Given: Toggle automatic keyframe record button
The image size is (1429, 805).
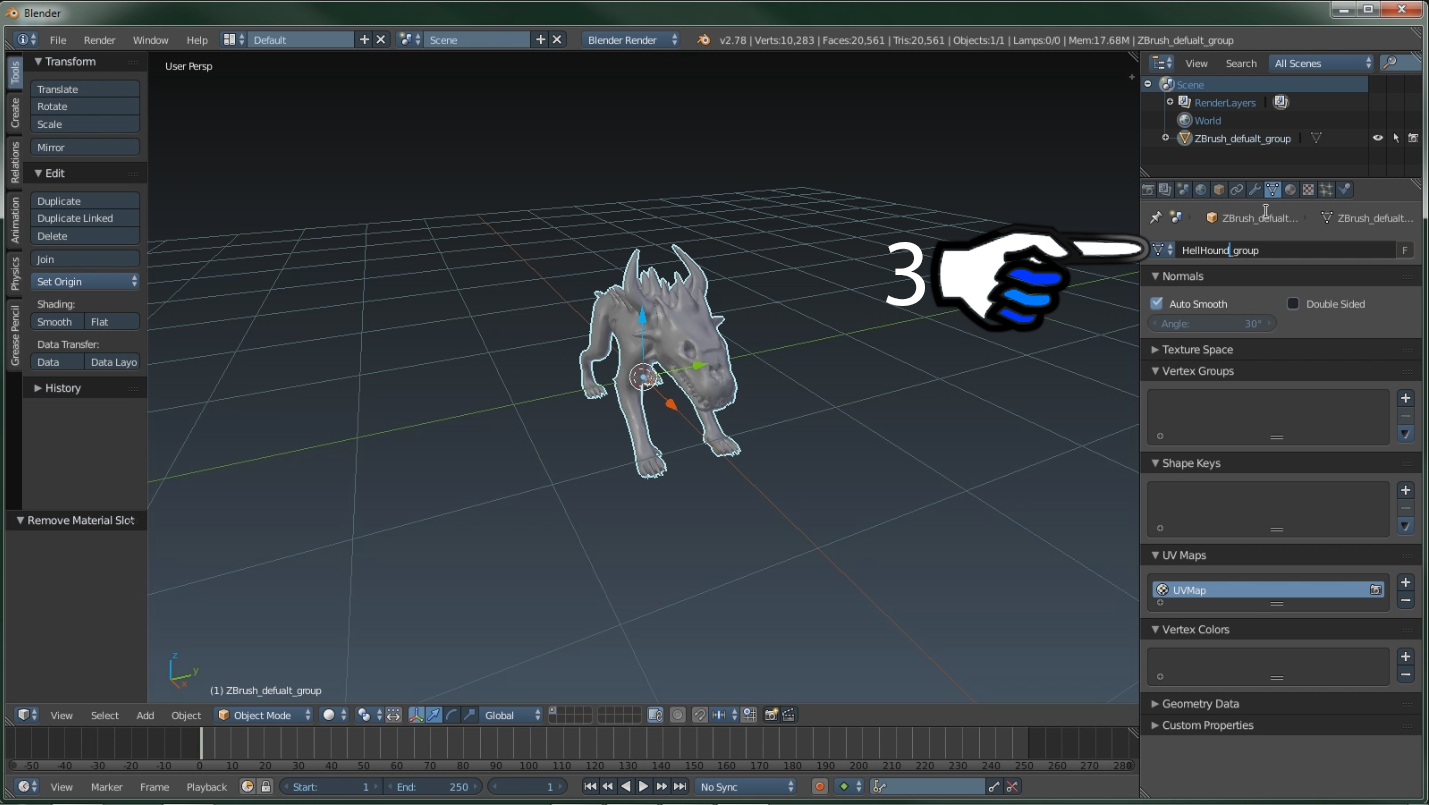Looking at the screenshot, I should click(820, 787).
